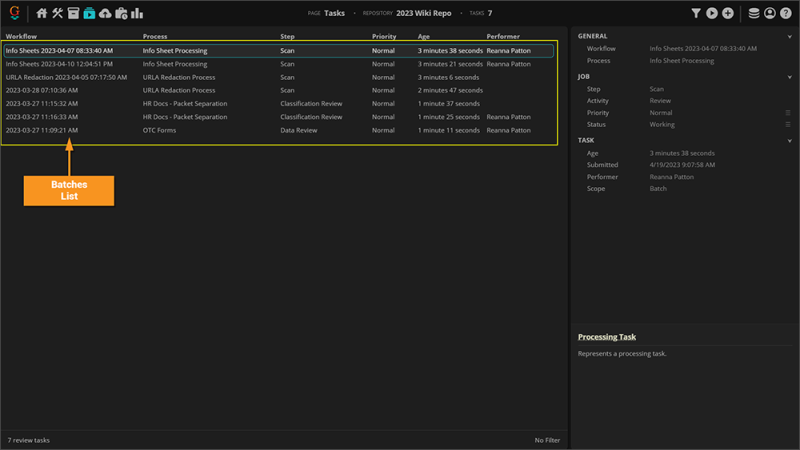Collapse the JOB section chevron
The height and width of the screenshot is (450, 800).
pyautogui.click(x=790, y=77)
